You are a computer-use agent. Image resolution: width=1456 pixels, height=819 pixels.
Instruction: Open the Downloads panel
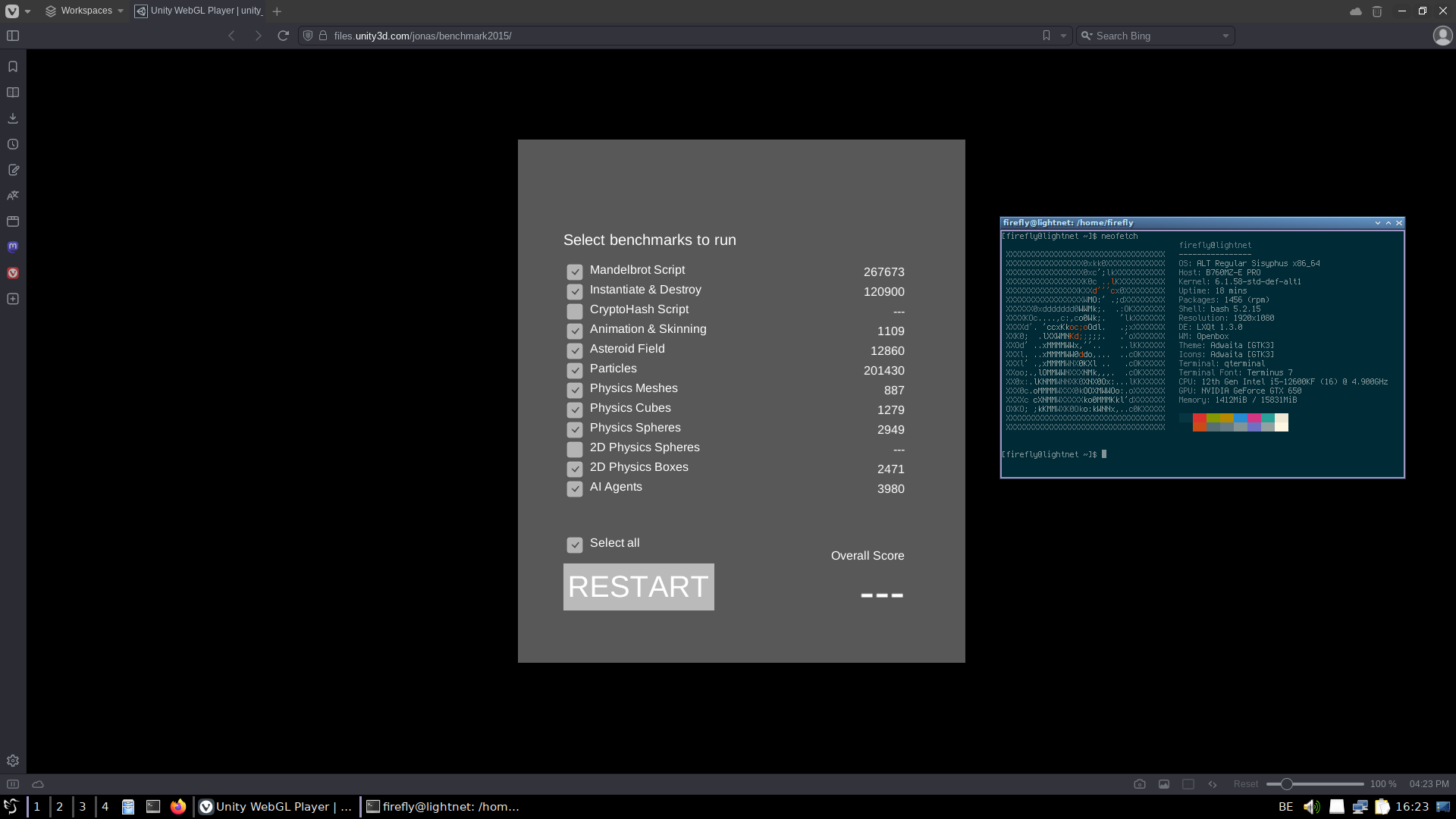(x=13, y=118)
